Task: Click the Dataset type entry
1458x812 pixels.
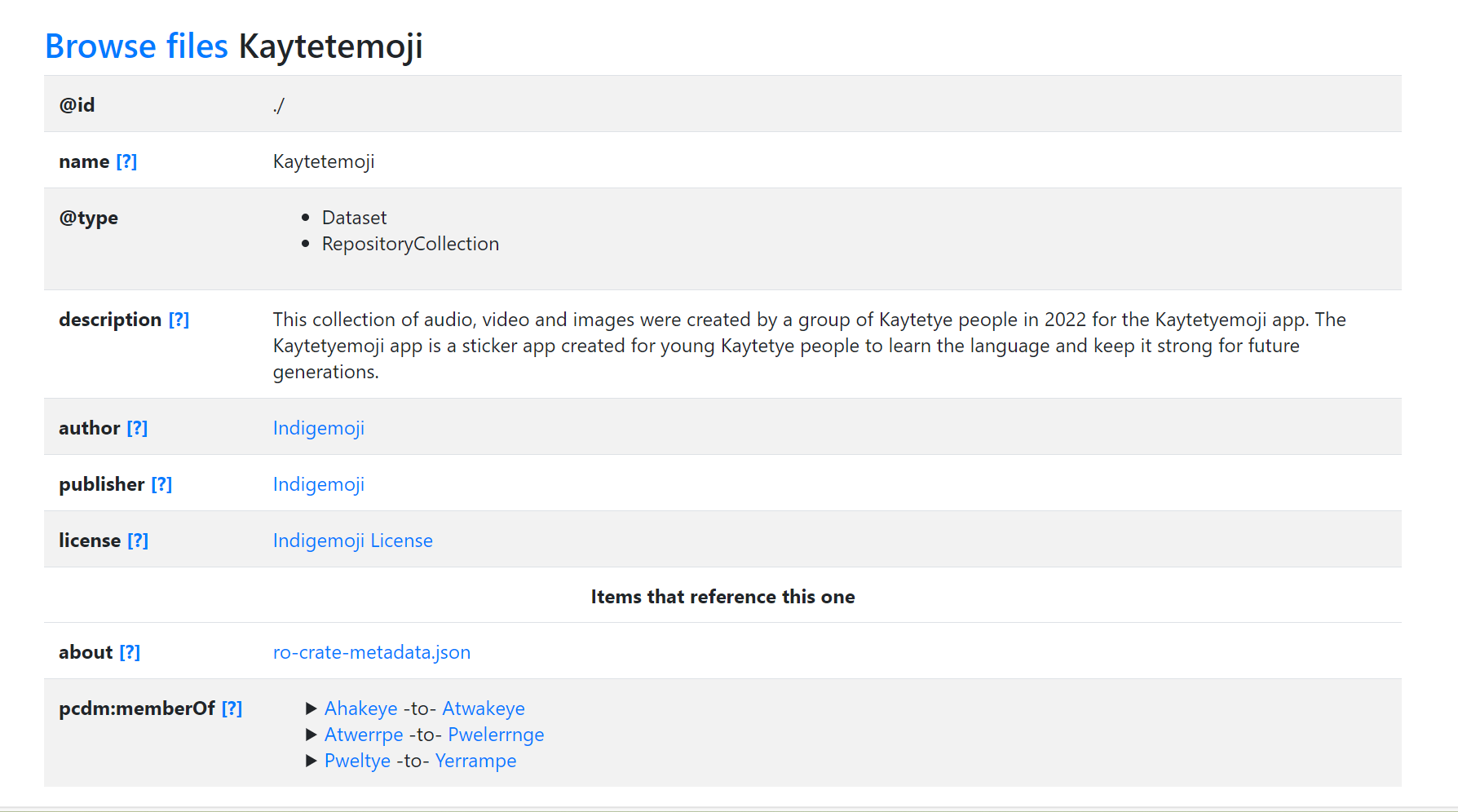Action: click(355, 218)
